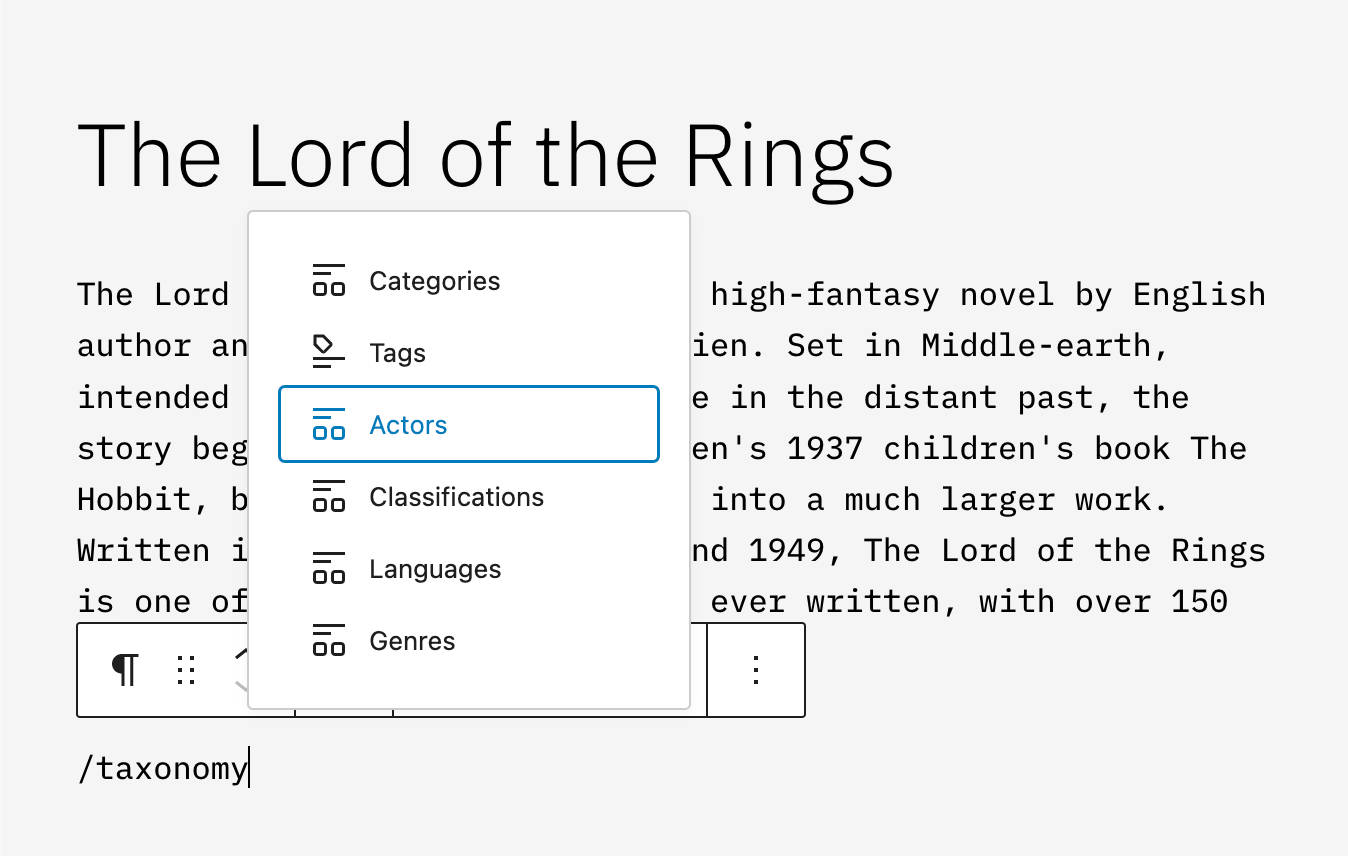The image size is (1348, 856).
Task: Open the block options ellipsis menu
Action: 755,670
